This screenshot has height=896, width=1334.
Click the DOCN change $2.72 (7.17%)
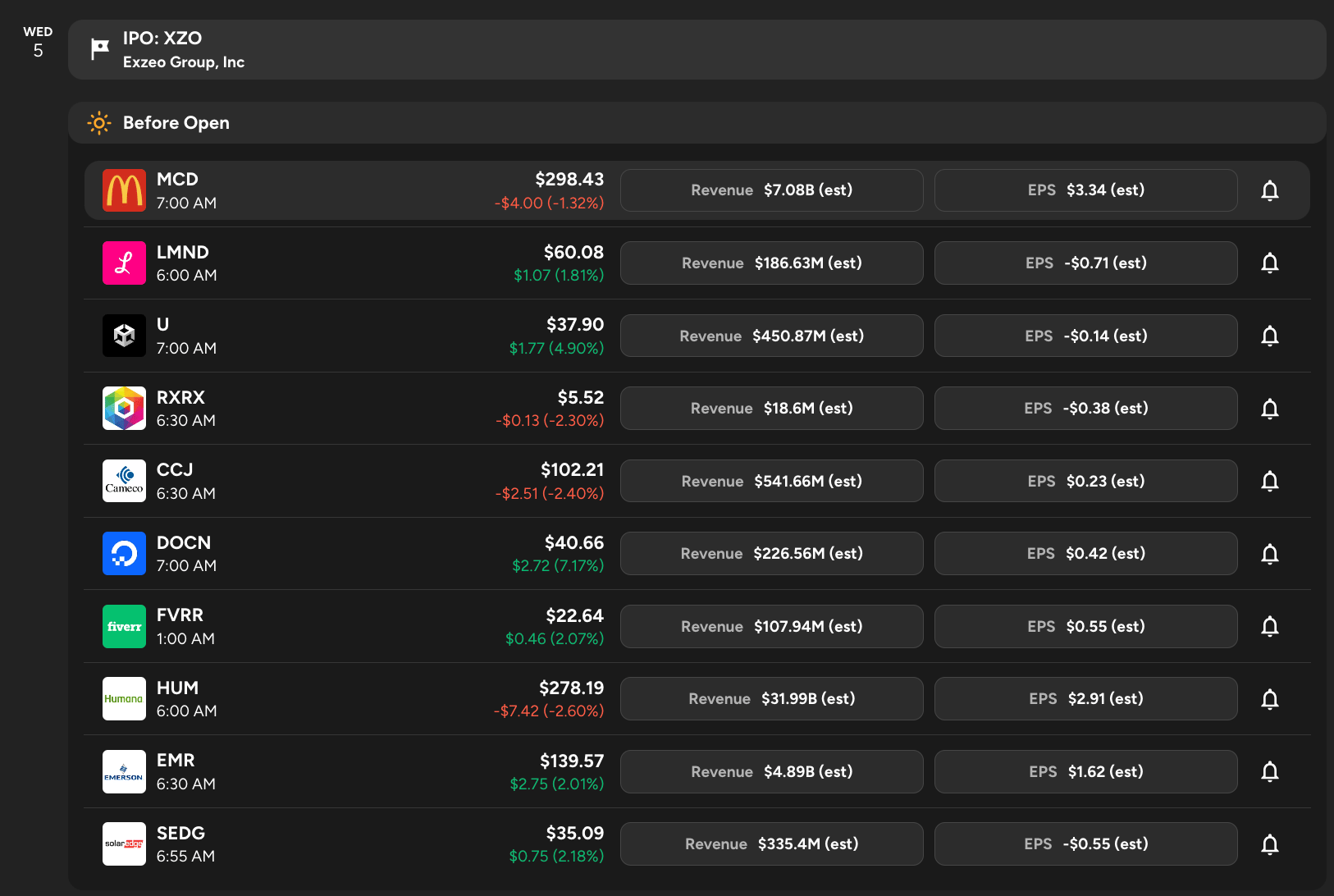[558, 565]
